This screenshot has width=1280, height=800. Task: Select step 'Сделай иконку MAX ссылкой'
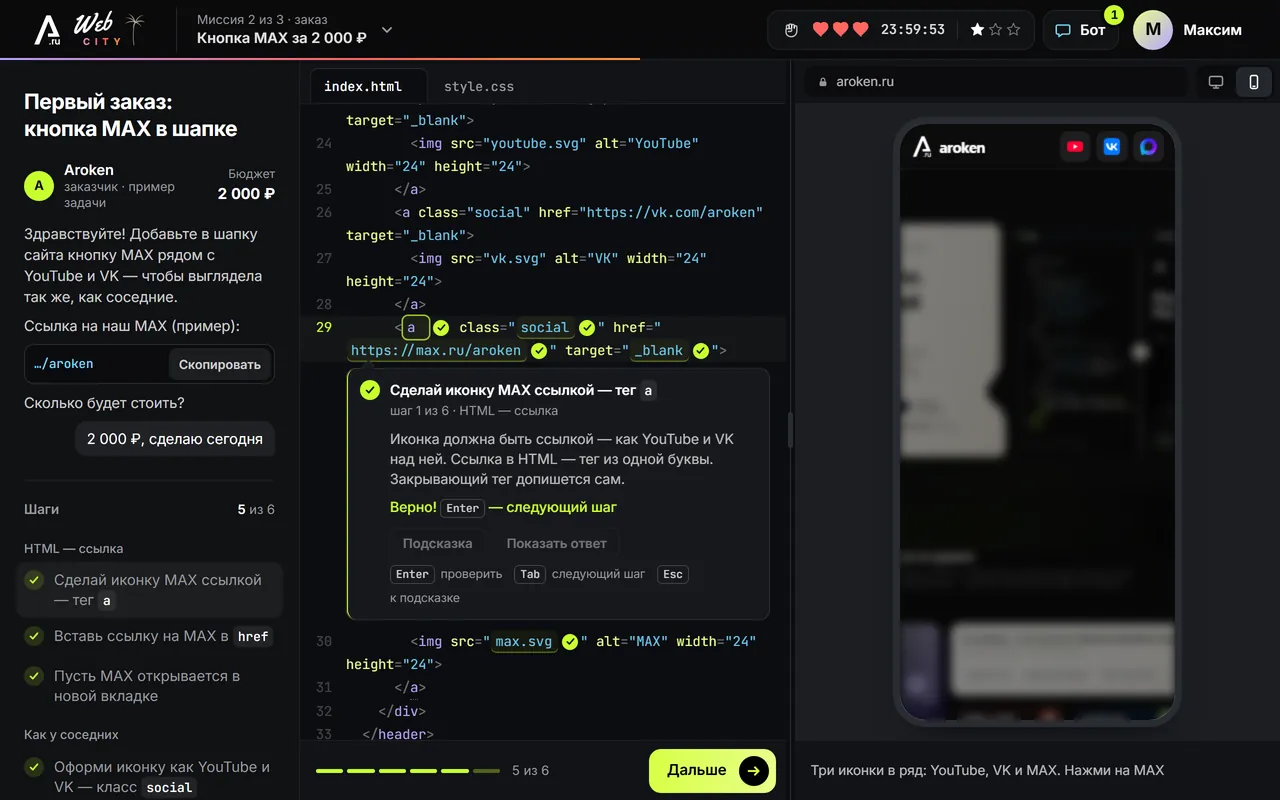click(150, 590)
